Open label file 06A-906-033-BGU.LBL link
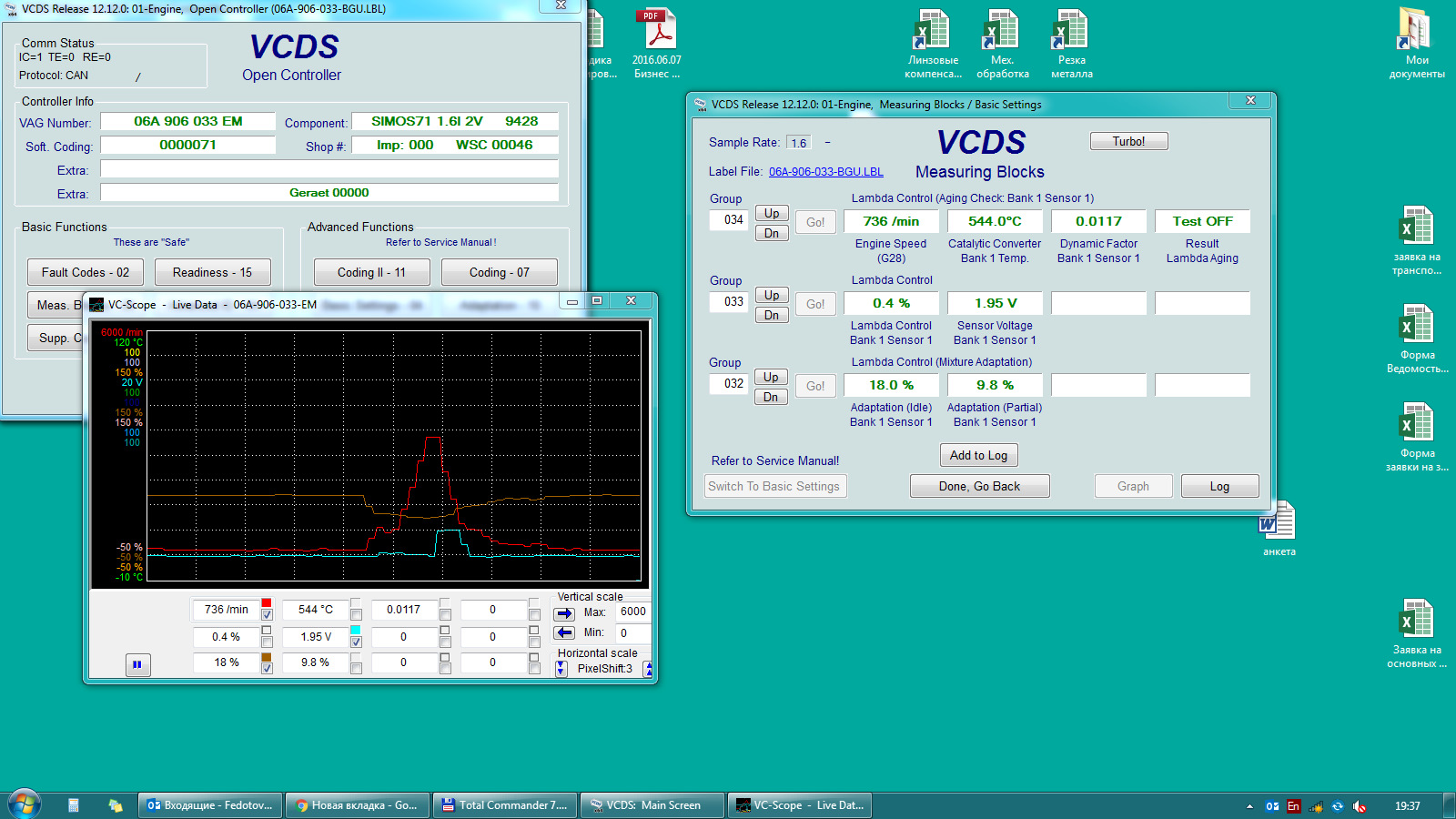The width and height of the screenshot is (1456, 819). 825,172
